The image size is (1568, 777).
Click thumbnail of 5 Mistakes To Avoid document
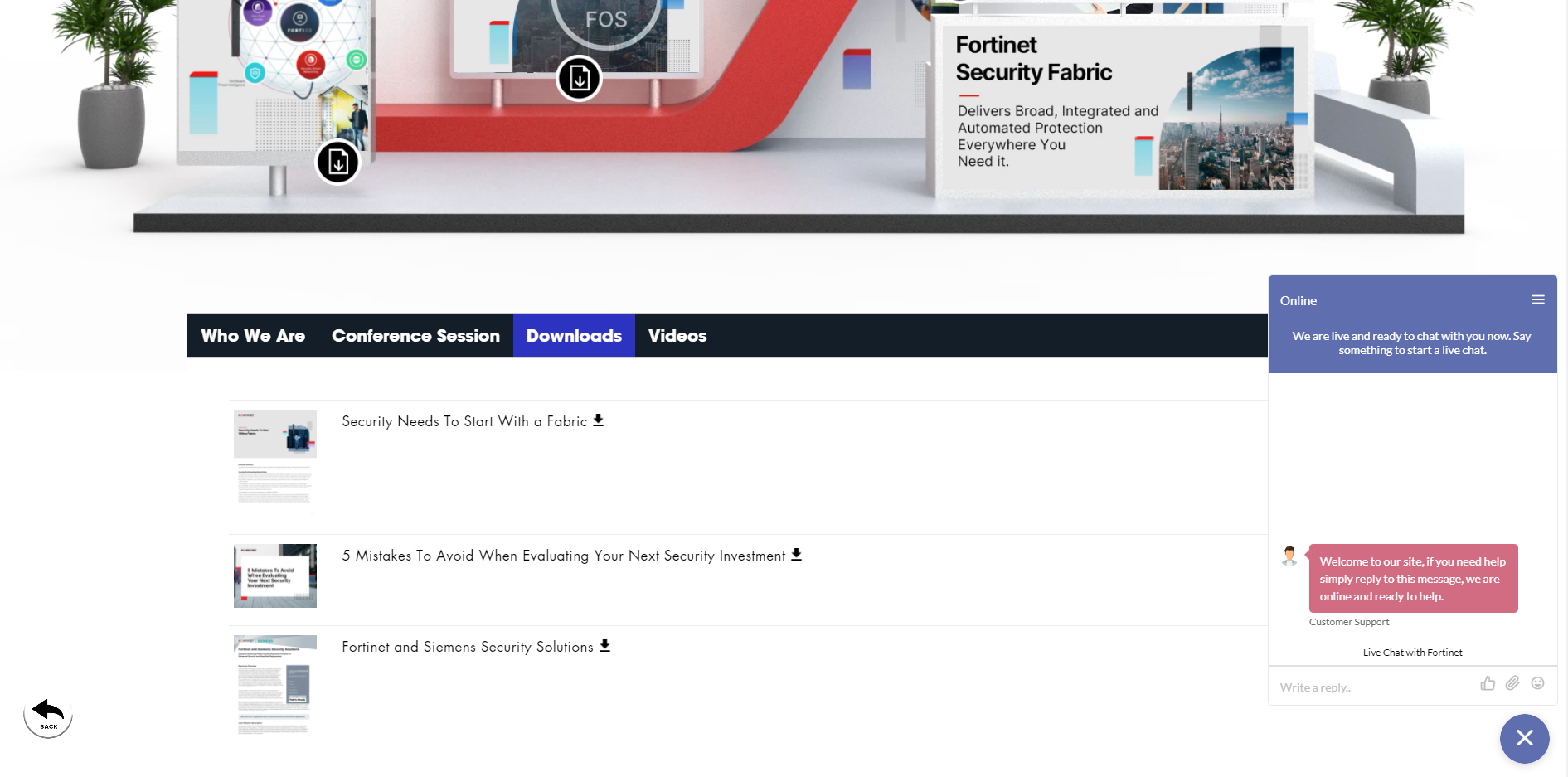275,575
